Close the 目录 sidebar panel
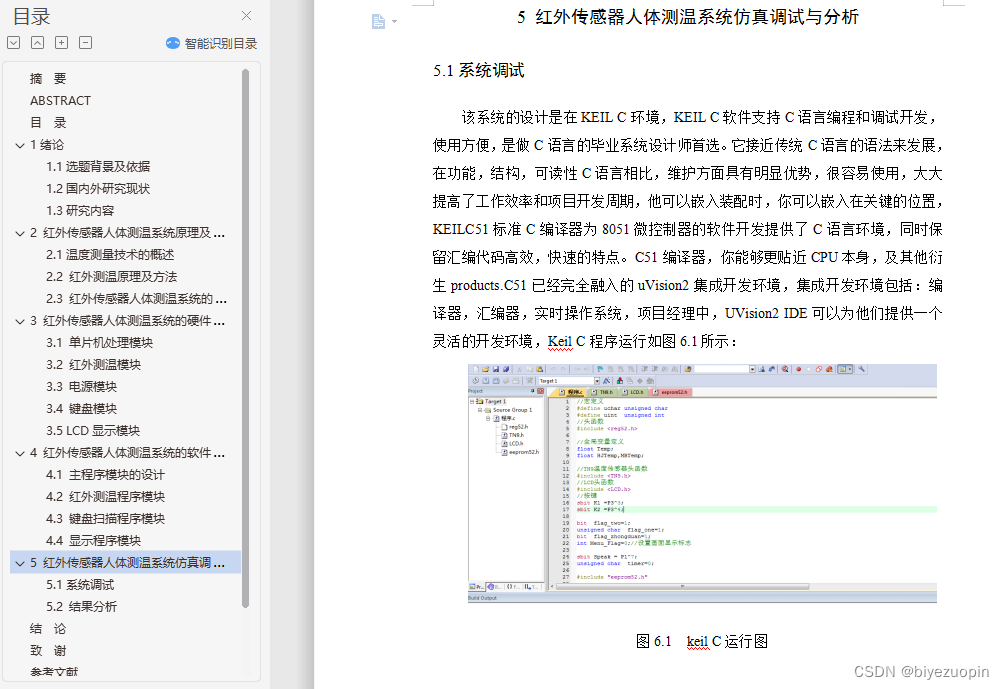Screen dimensions: 1004x689 (246, 16)
